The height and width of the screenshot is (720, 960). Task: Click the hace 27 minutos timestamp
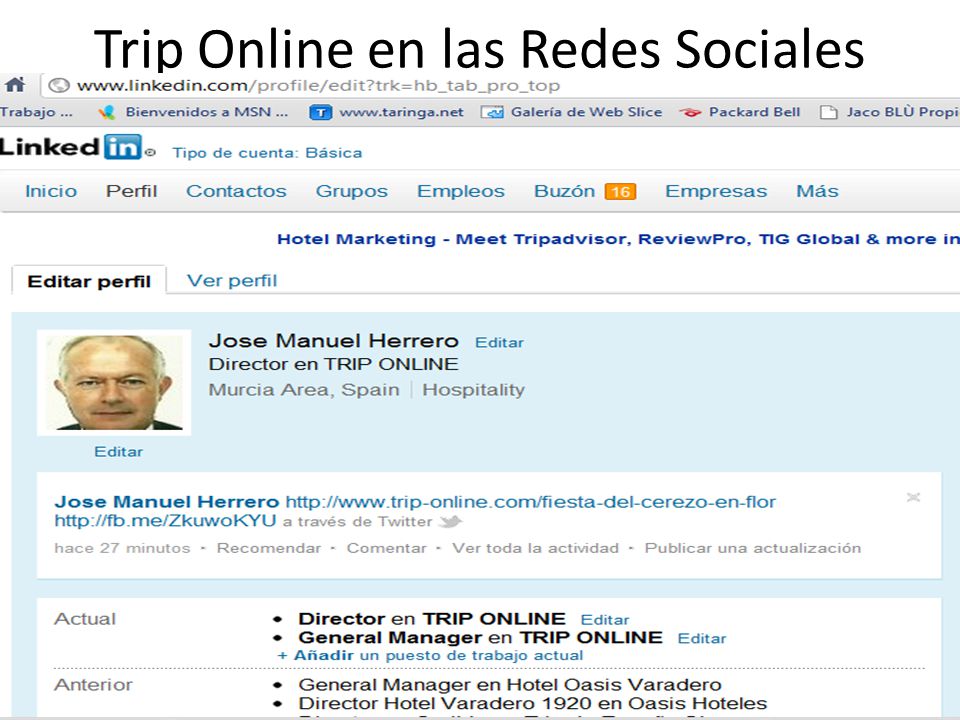(122, 548)
